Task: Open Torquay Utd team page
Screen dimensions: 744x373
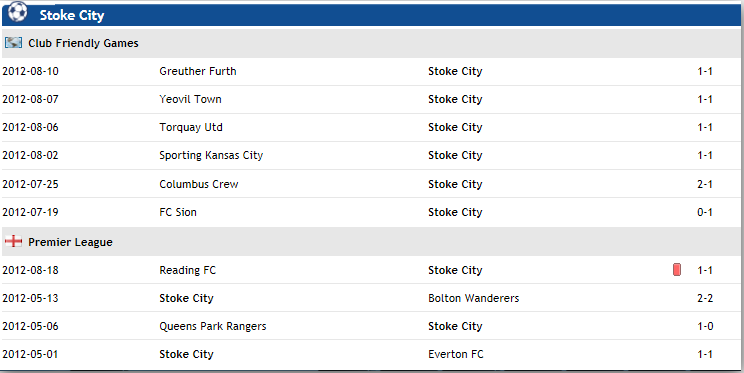Action: (x=191, y=127)
